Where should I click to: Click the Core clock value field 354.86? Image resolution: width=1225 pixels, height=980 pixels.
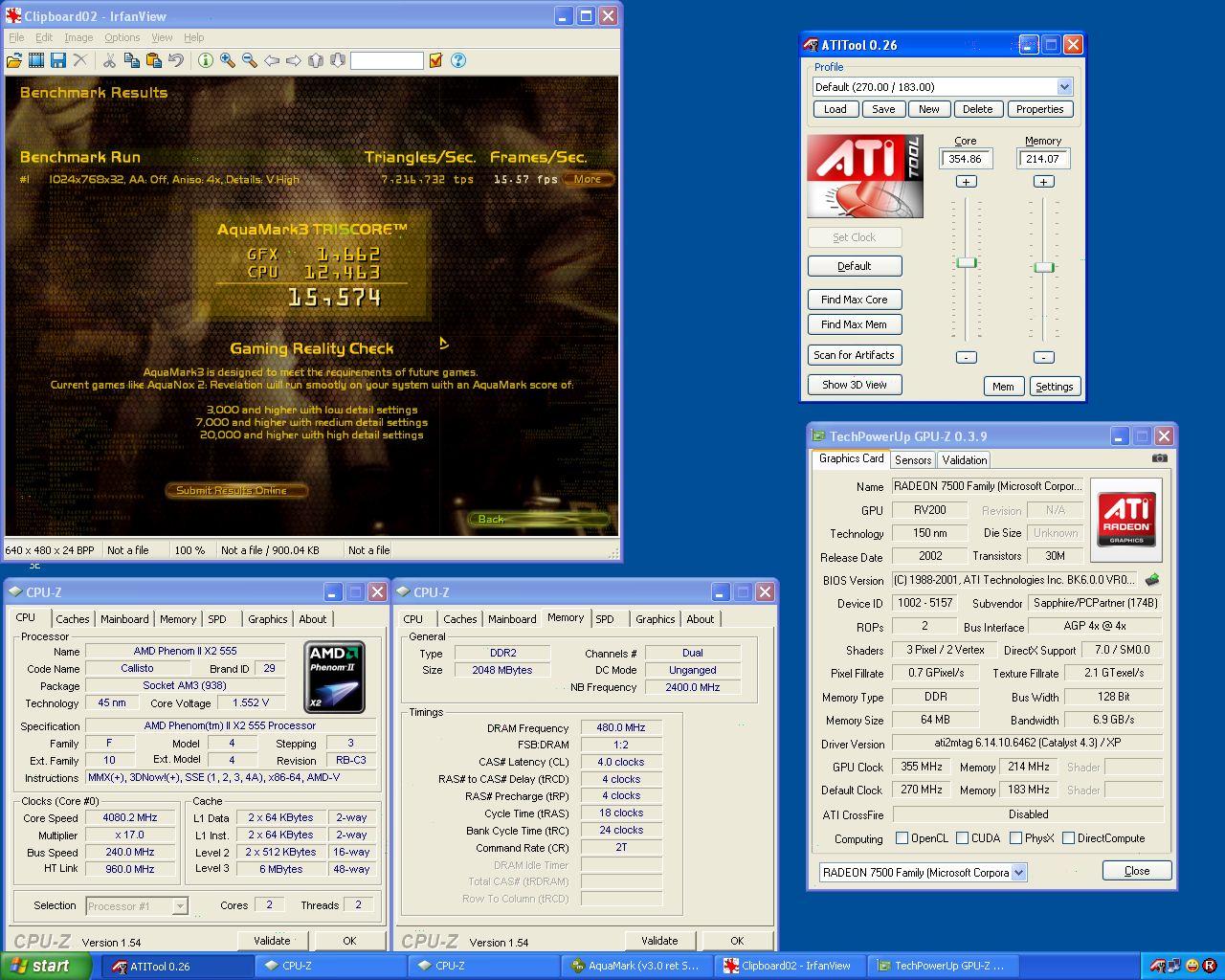tap(966, 159)
